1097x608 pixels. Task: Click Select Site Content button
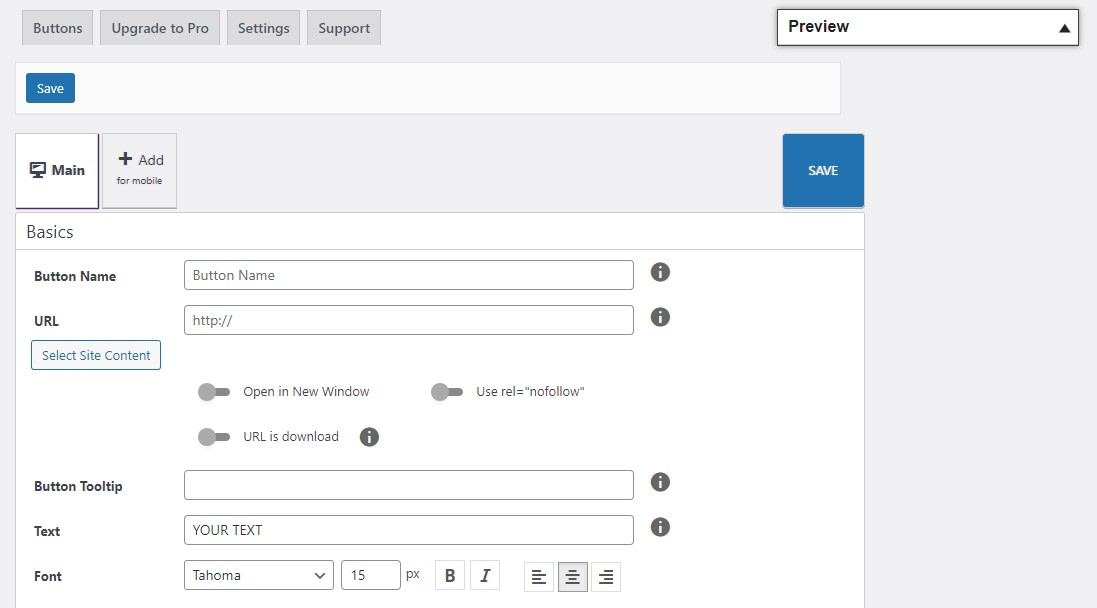coord(96,355)
